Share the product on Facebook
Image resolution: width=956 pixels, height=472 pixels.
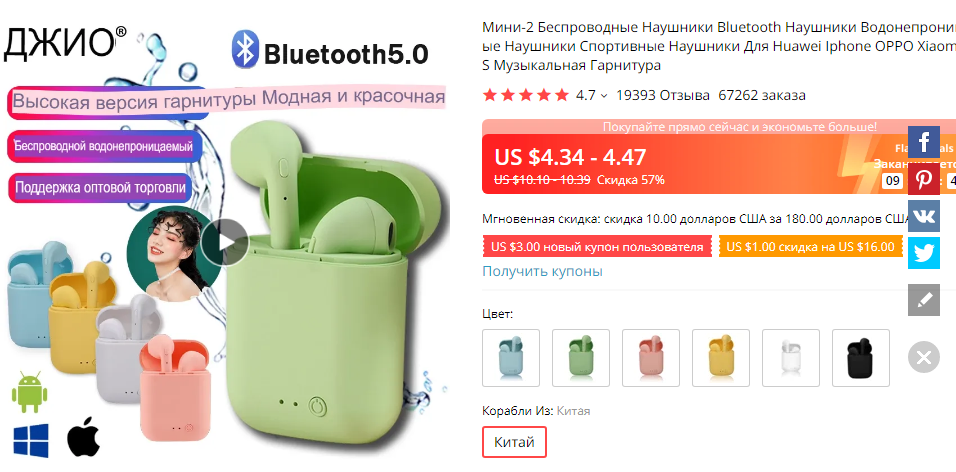924,141
